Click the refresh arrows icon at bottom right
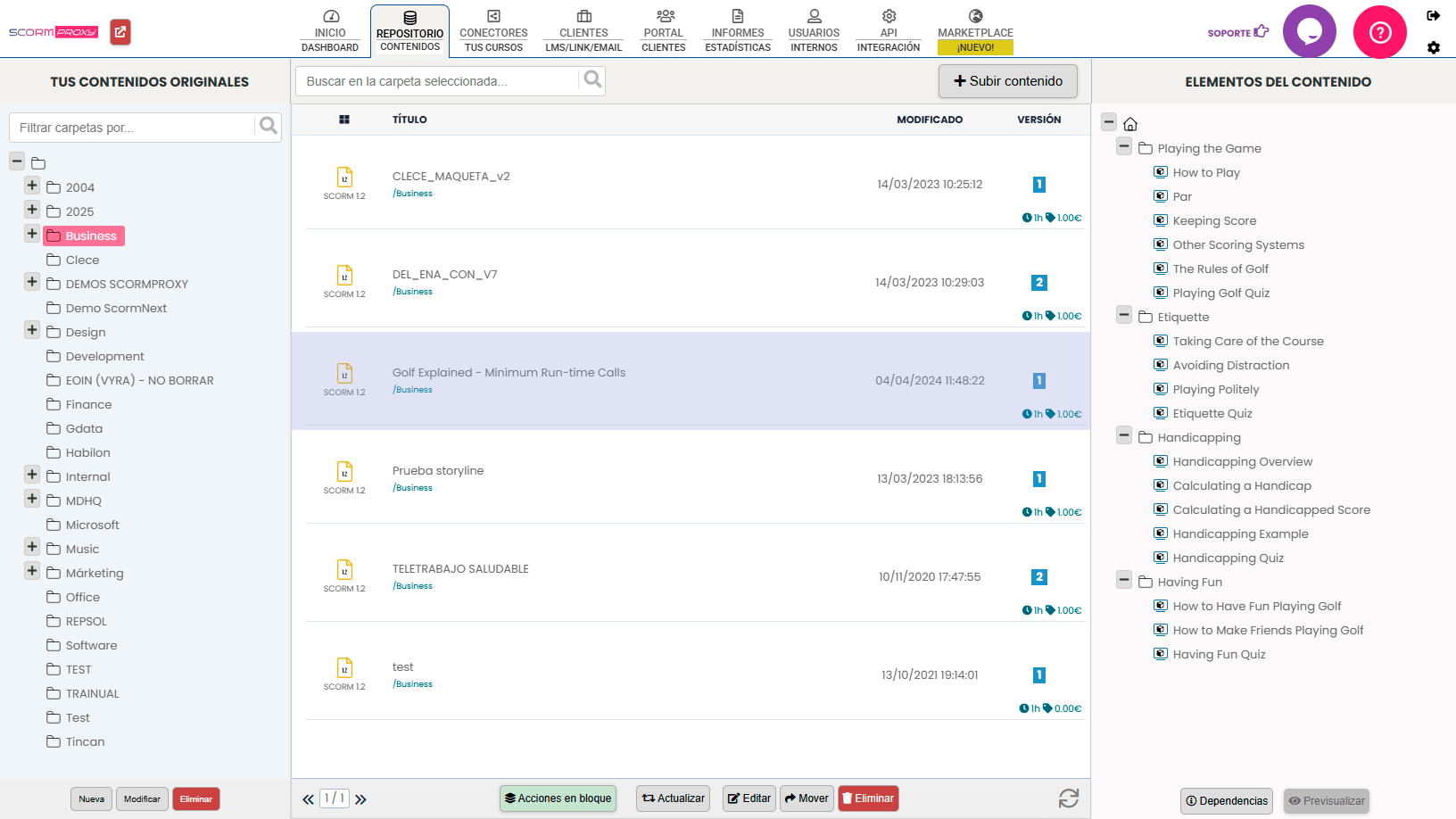Screen dimensions: 1456x819 (x=1069, y=798)
